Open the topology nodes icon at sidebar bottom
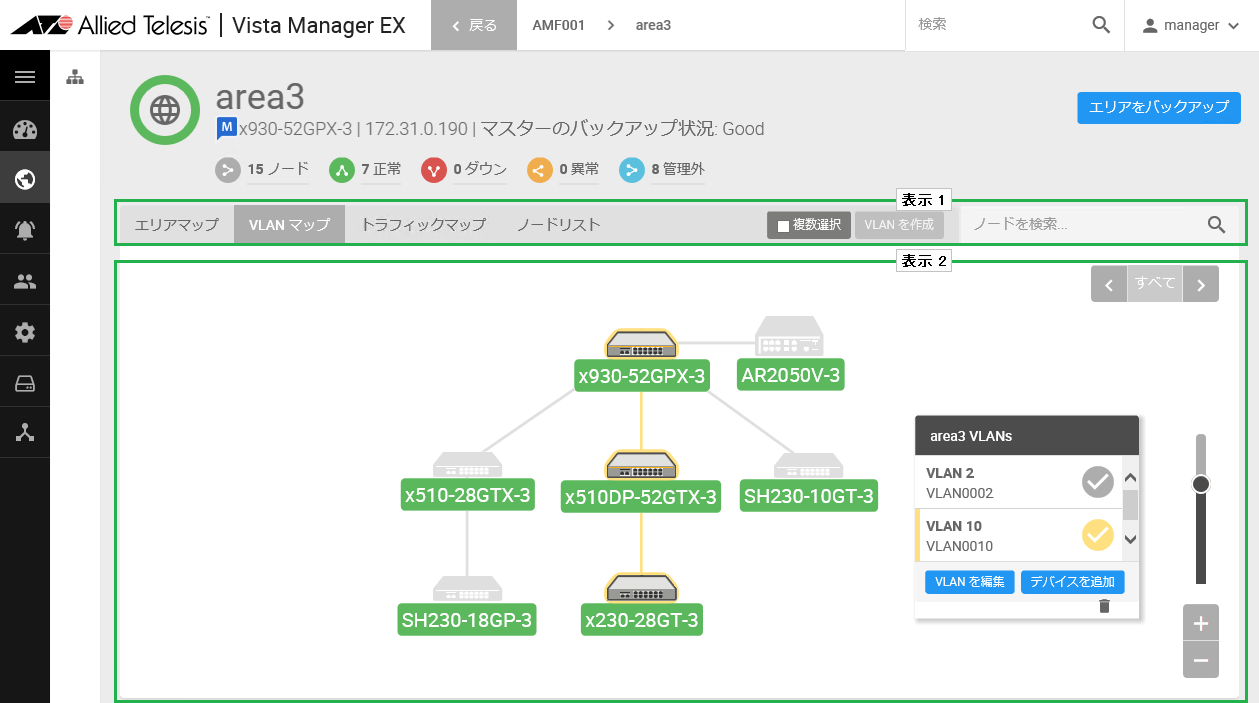 tap(25, 433)
